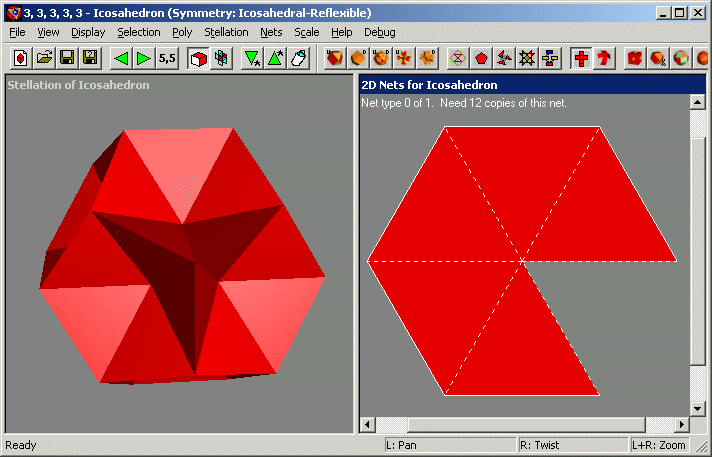Open the Help menu
The image size is (712, 457).
coord(341,32)
